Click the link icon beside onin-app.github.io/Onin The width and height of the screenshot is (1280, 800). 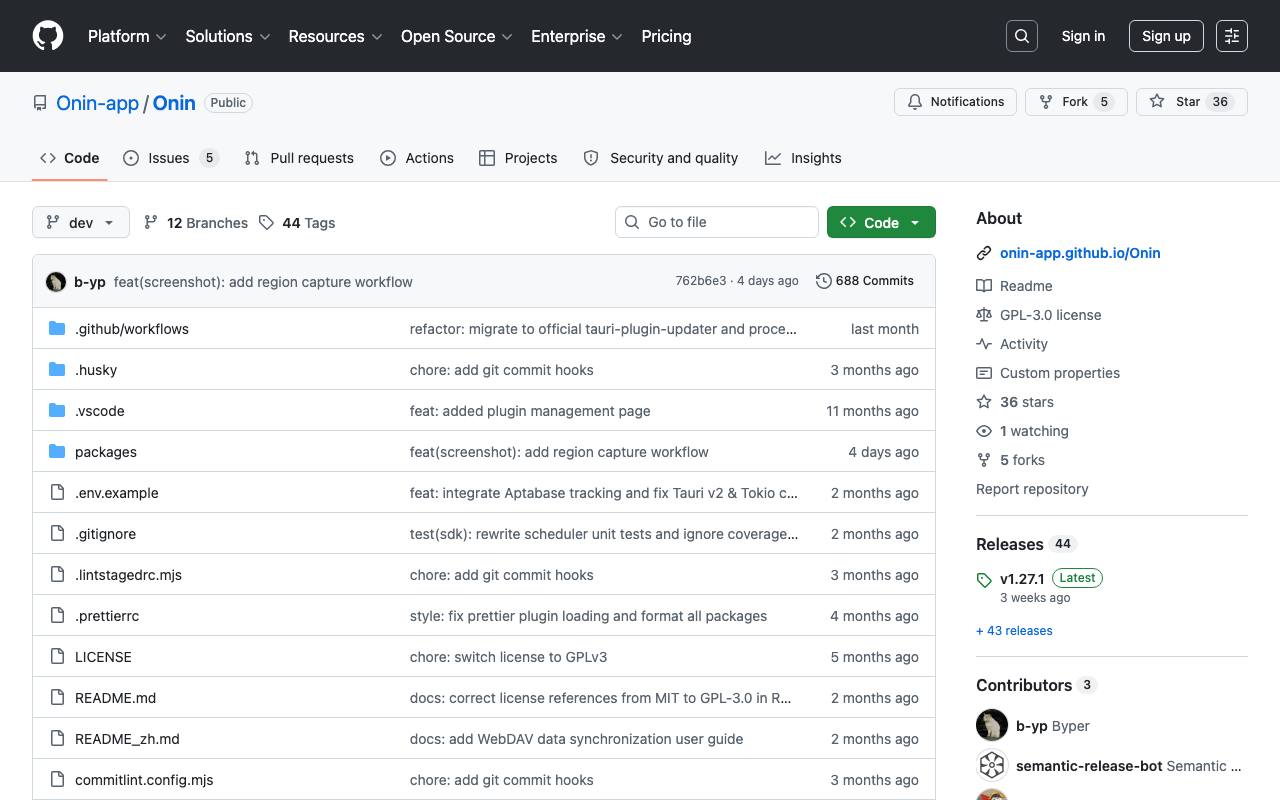984,253
